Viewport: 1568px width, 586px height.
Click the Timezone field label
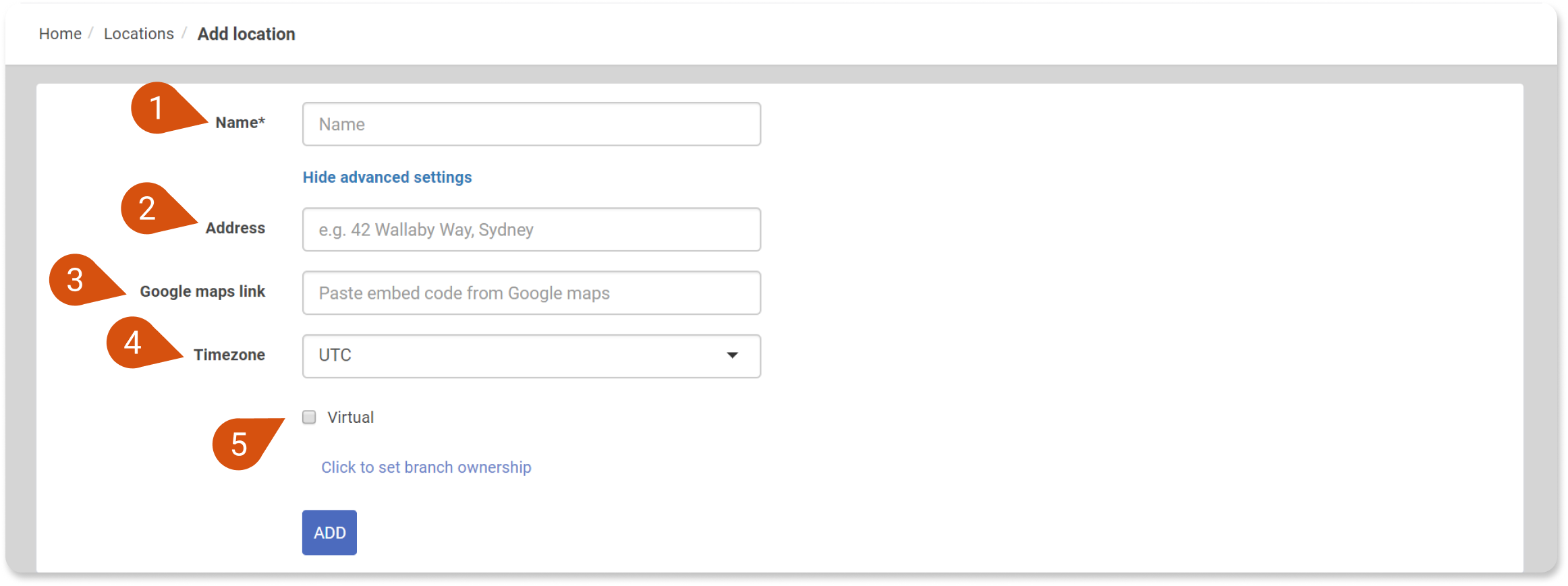pos(229,355)
